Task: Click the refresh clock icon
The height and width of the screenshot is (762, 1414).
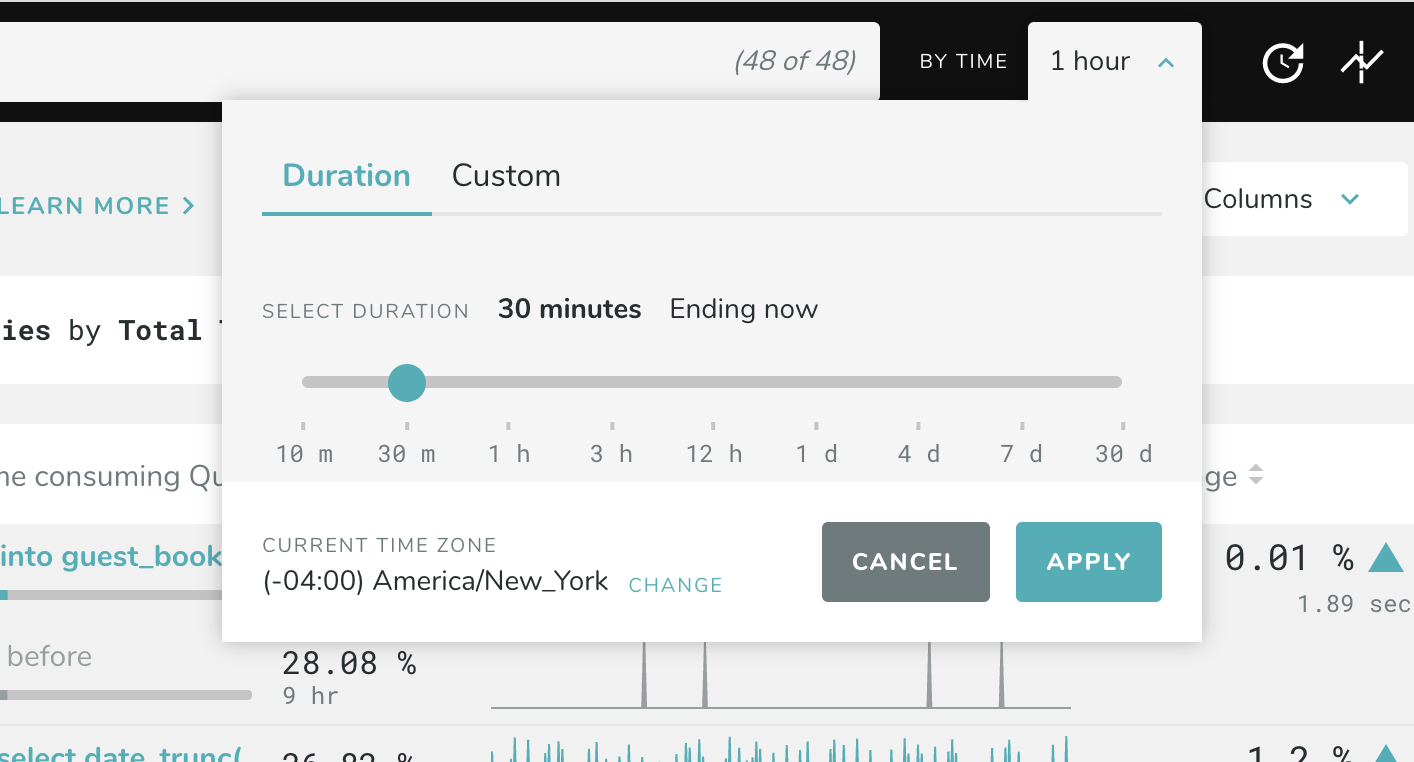Action: 1282,63
